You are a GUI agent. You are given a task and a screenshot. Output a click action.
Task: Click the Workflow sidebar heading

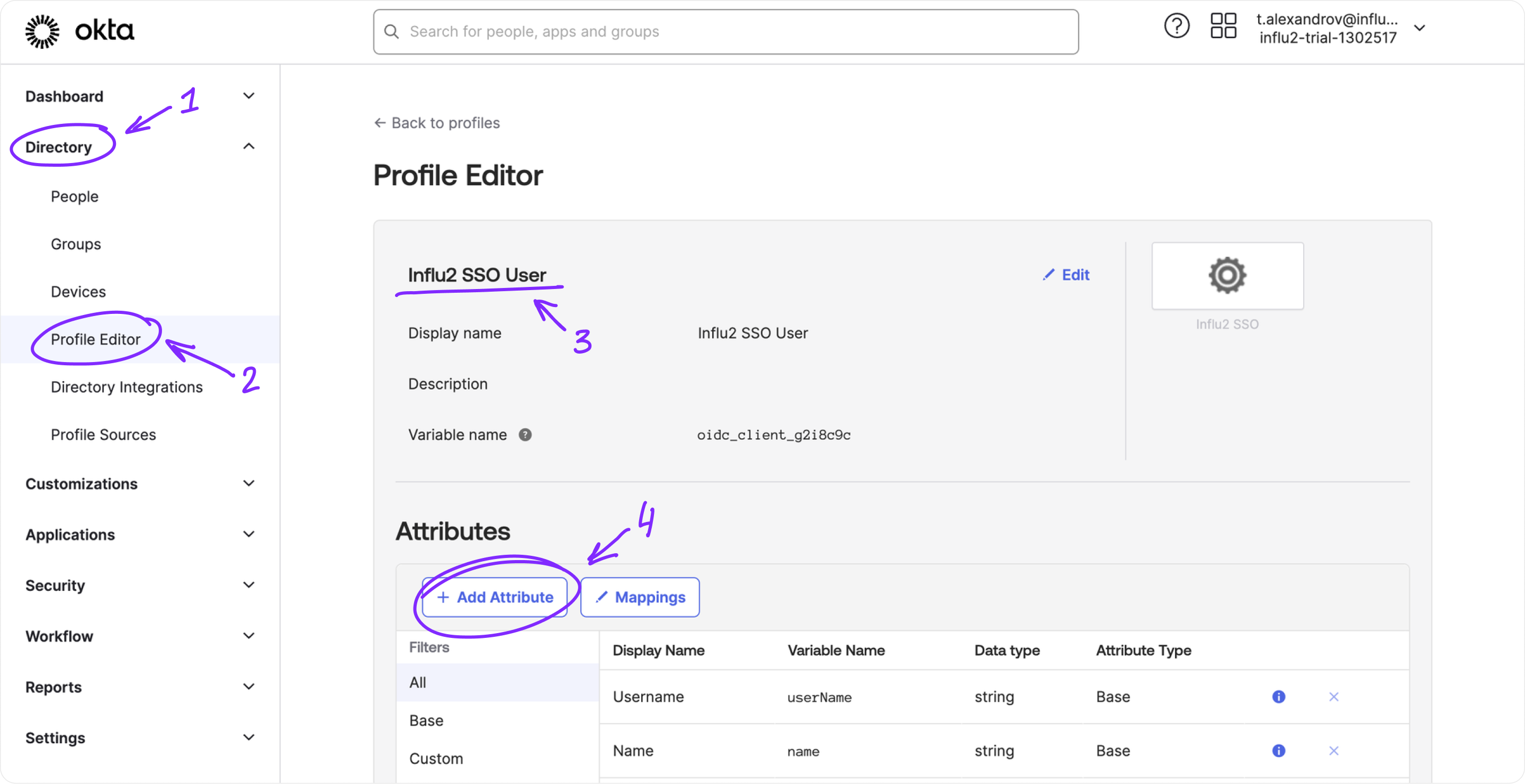pyautogui.click(x=59, y=637)
